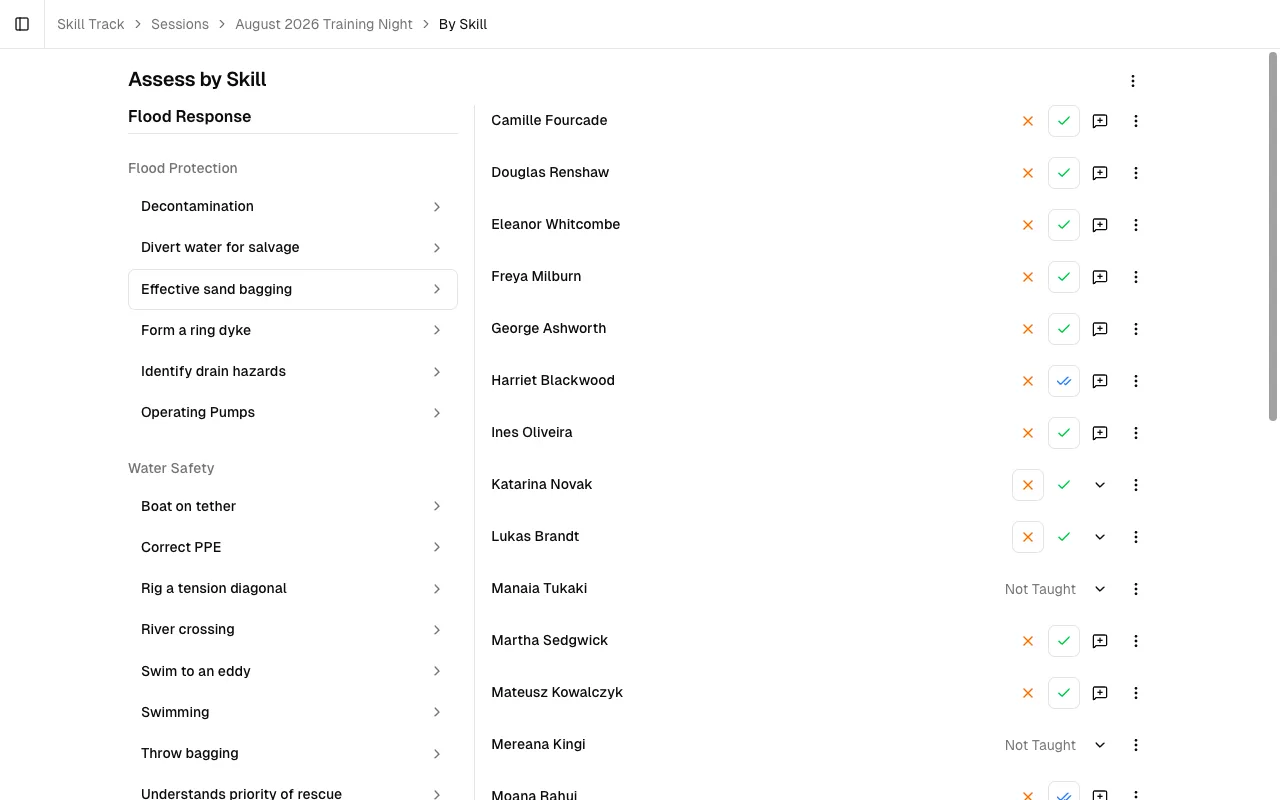
Task: Add a comment for Harriet Blackwood
Action: pyautogui.click(x=1100, y=381)
